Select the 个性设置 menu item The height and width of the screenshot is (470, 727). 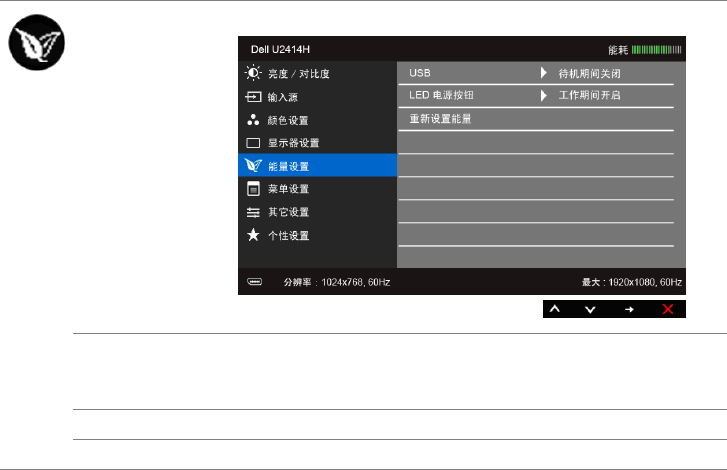pyautogui.click(x=318, y=235)
